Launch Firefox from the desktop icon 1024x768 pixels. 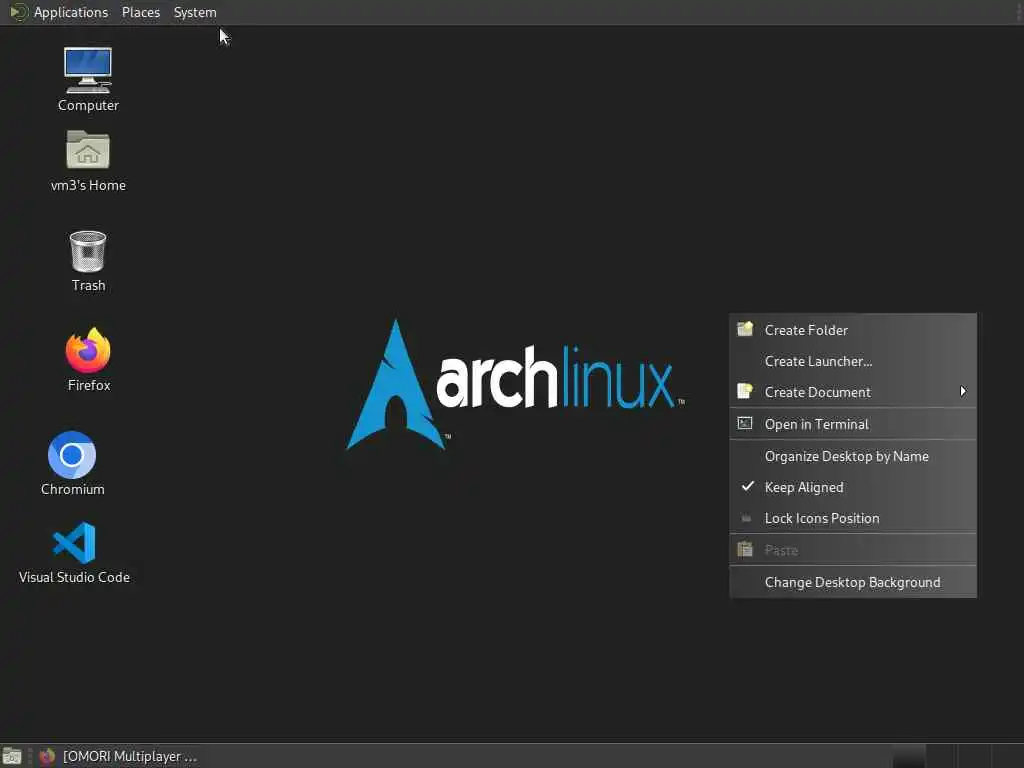88,359
